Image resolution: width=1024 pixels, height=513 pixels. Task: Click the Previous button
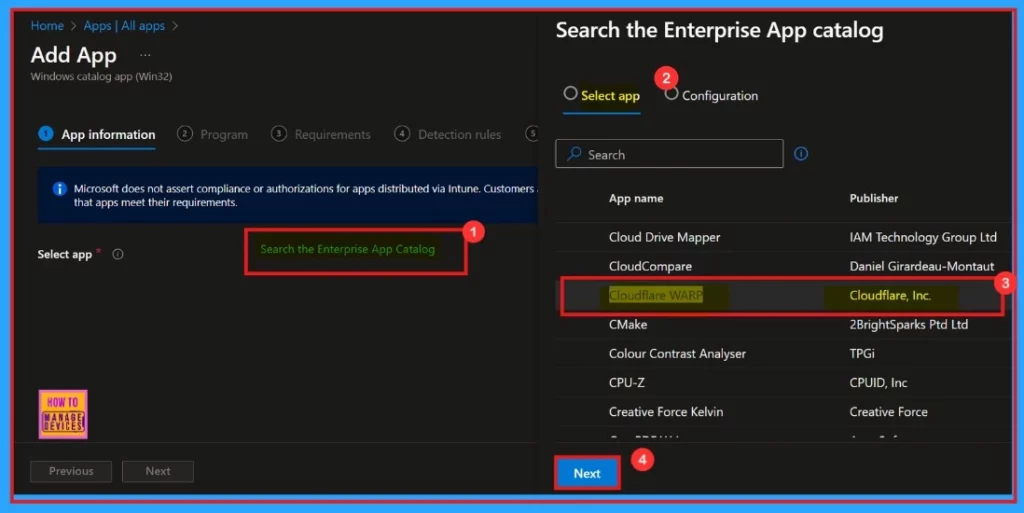point(71,471)
